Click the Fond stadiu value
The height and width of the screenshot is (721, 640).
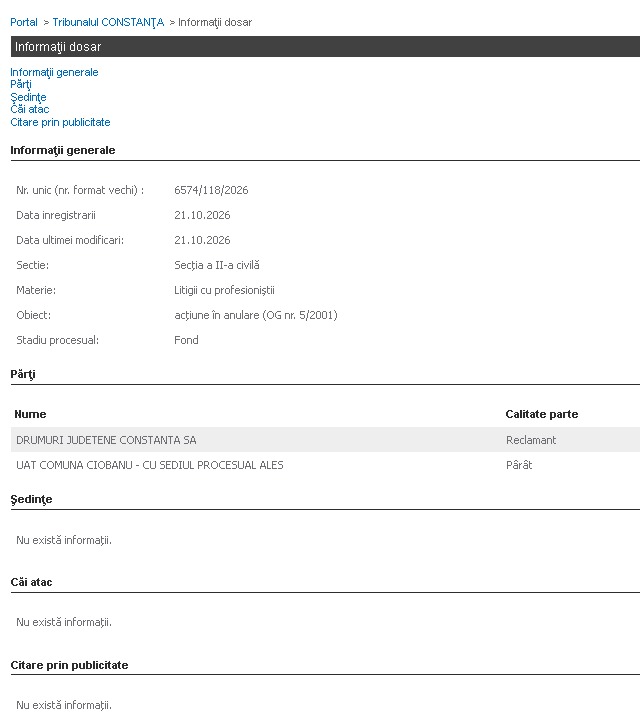click(x=186, y=340)
